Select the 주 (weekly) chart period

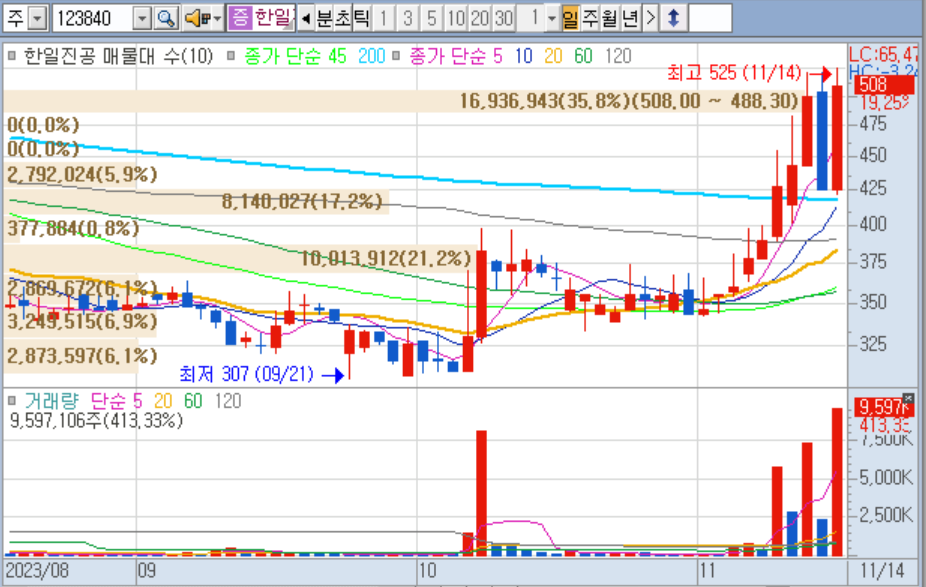[x=589, y=18]
